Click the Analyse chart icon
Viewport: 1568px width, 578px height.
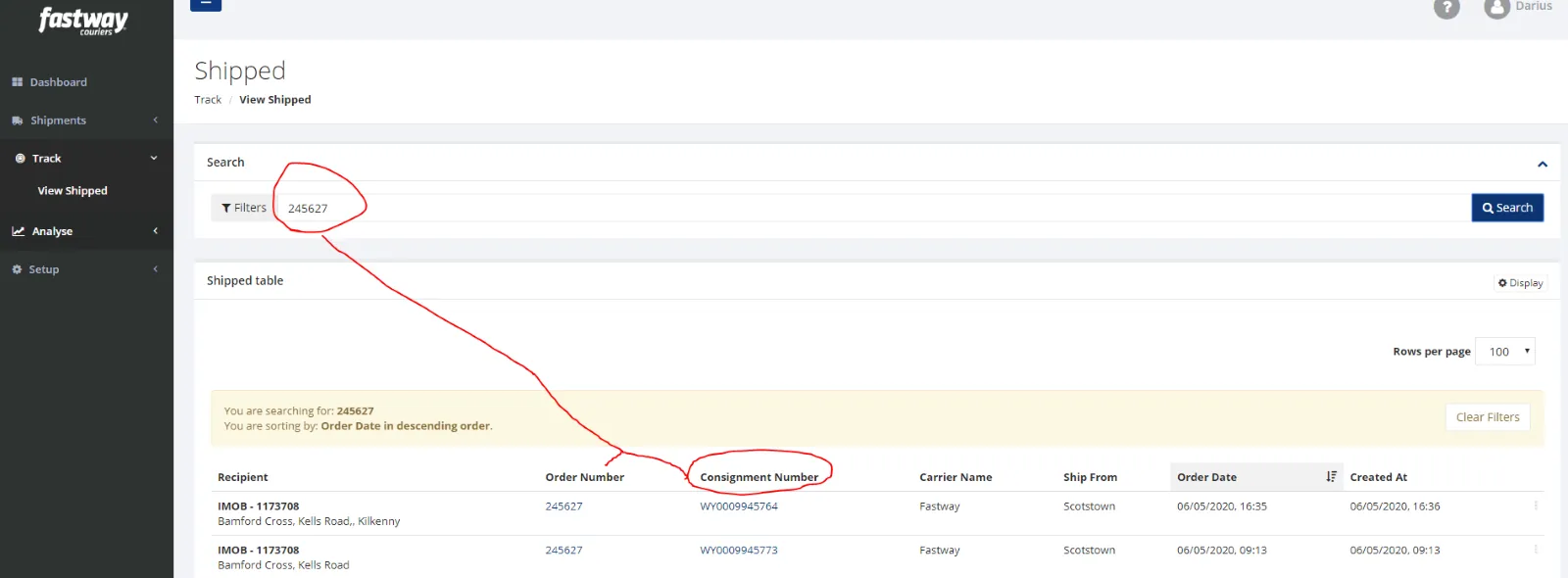point(19,231)
